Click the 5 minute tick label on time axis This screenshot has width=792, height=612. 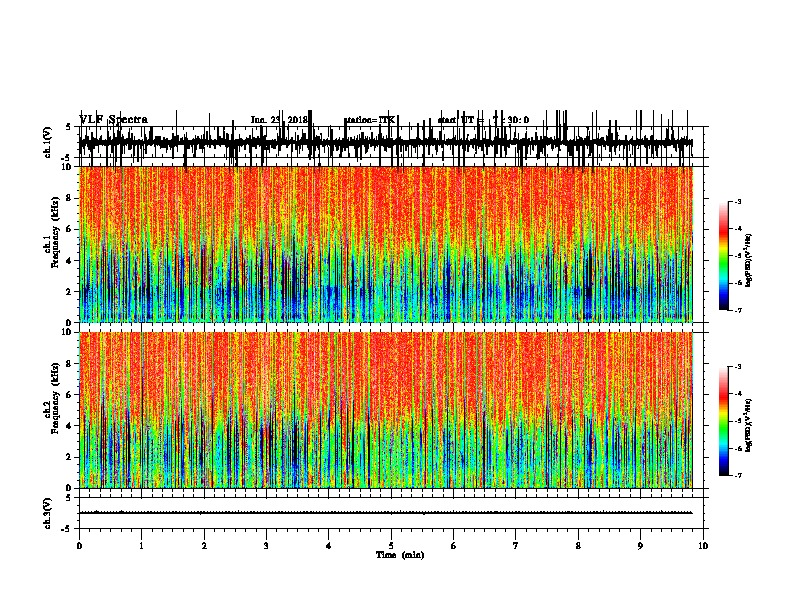[391, 546]
